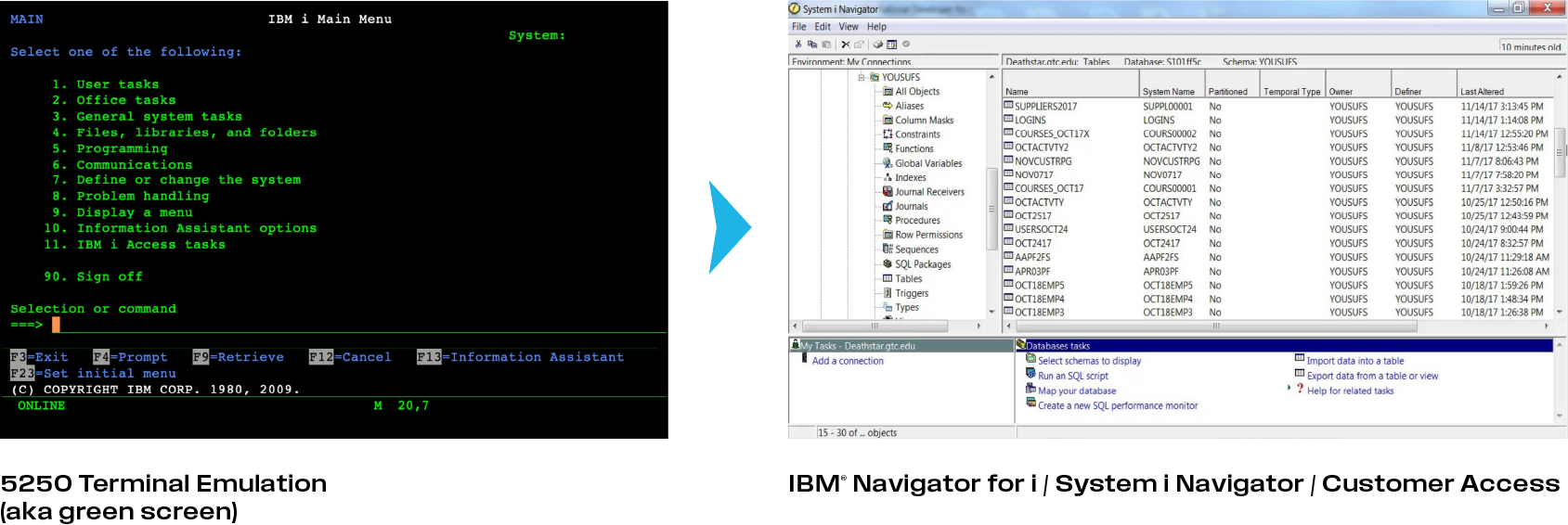Click tasks pane scroll-up arrow
Screen dimensions: 1568x525
1561,345
